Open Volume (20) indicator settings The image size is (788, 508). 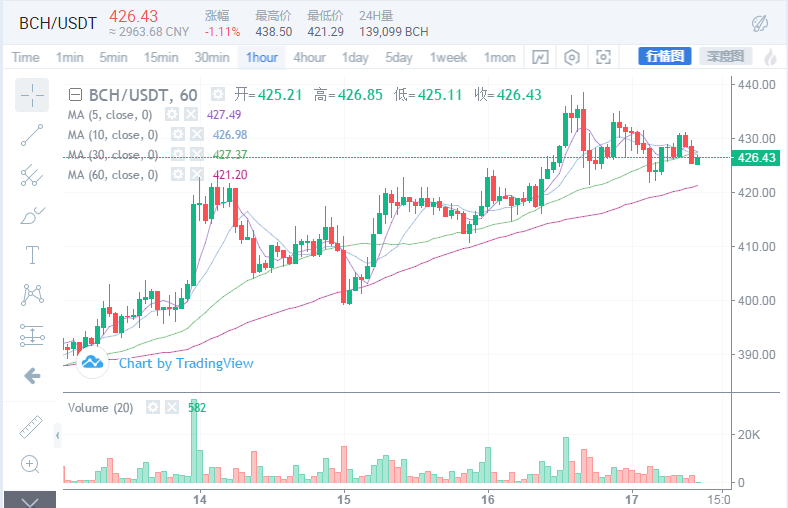point(153,407)
